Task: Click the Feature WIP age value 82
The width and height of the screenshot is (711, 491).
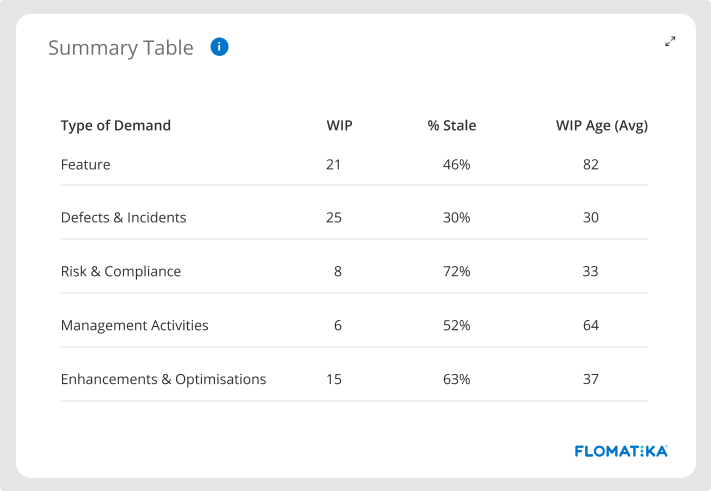Action: 591,164
